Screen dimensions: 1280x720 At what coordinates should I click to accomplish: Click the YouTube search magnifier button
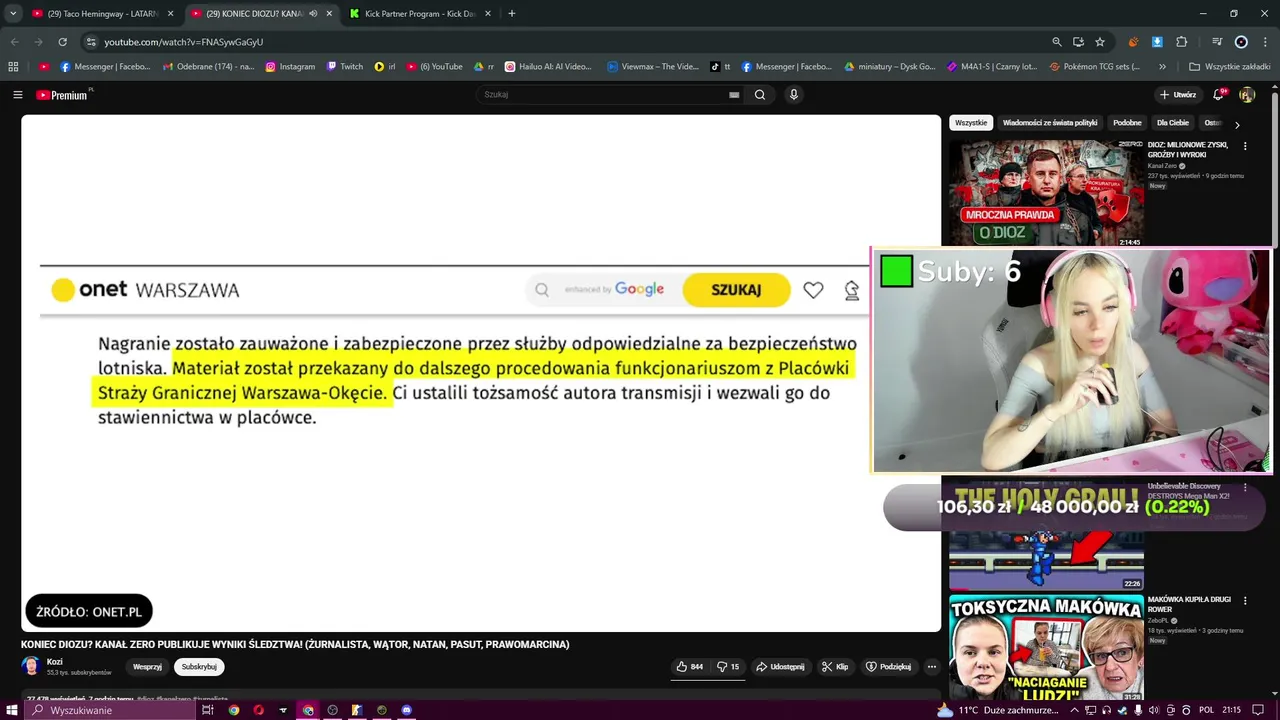coord(760,95)
